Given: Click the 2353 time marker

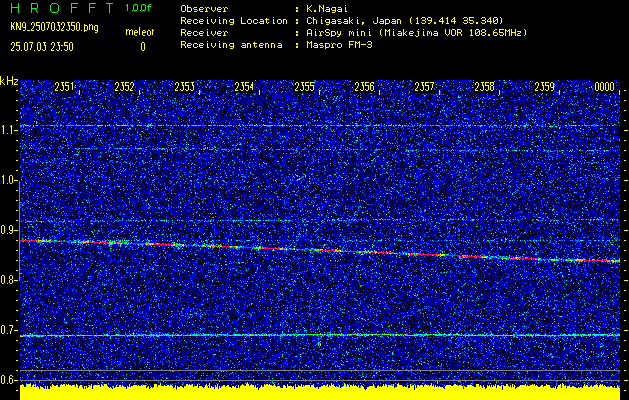Looking at the screenshot, I should coord(184,87).
